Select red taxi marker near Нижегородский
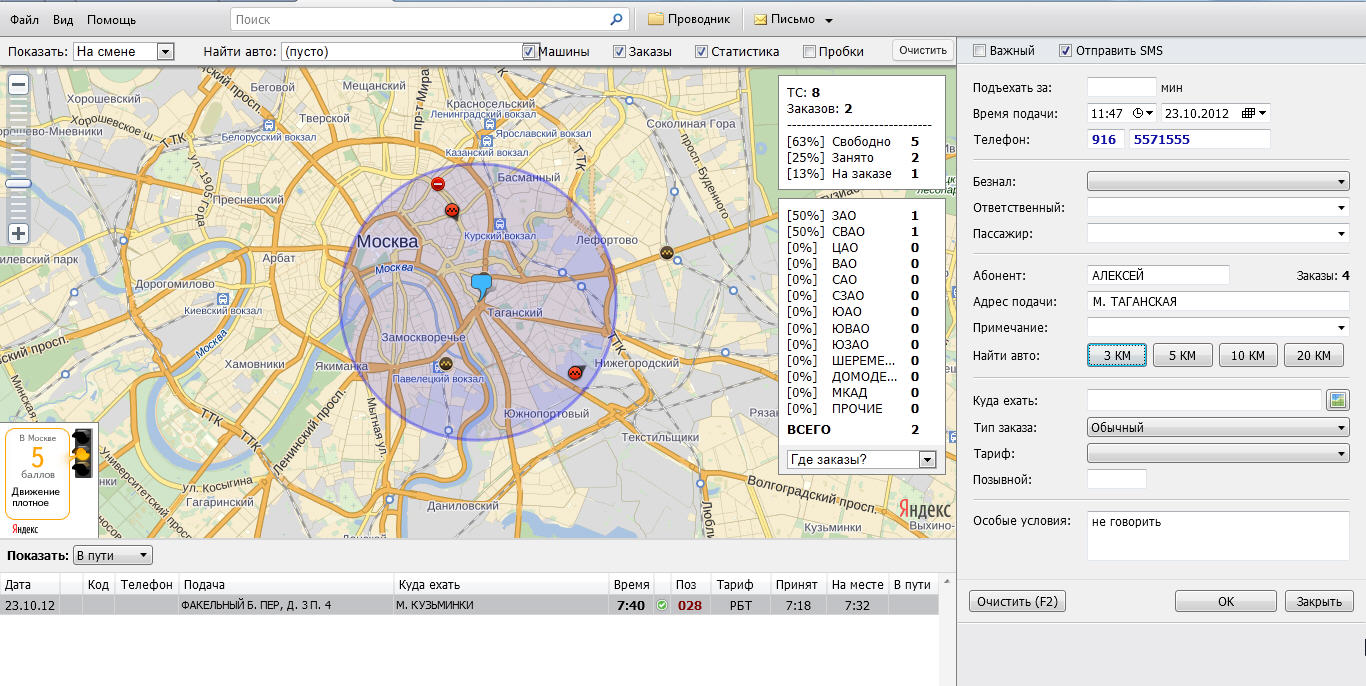Screen dimensions: 1366x686 575,373
